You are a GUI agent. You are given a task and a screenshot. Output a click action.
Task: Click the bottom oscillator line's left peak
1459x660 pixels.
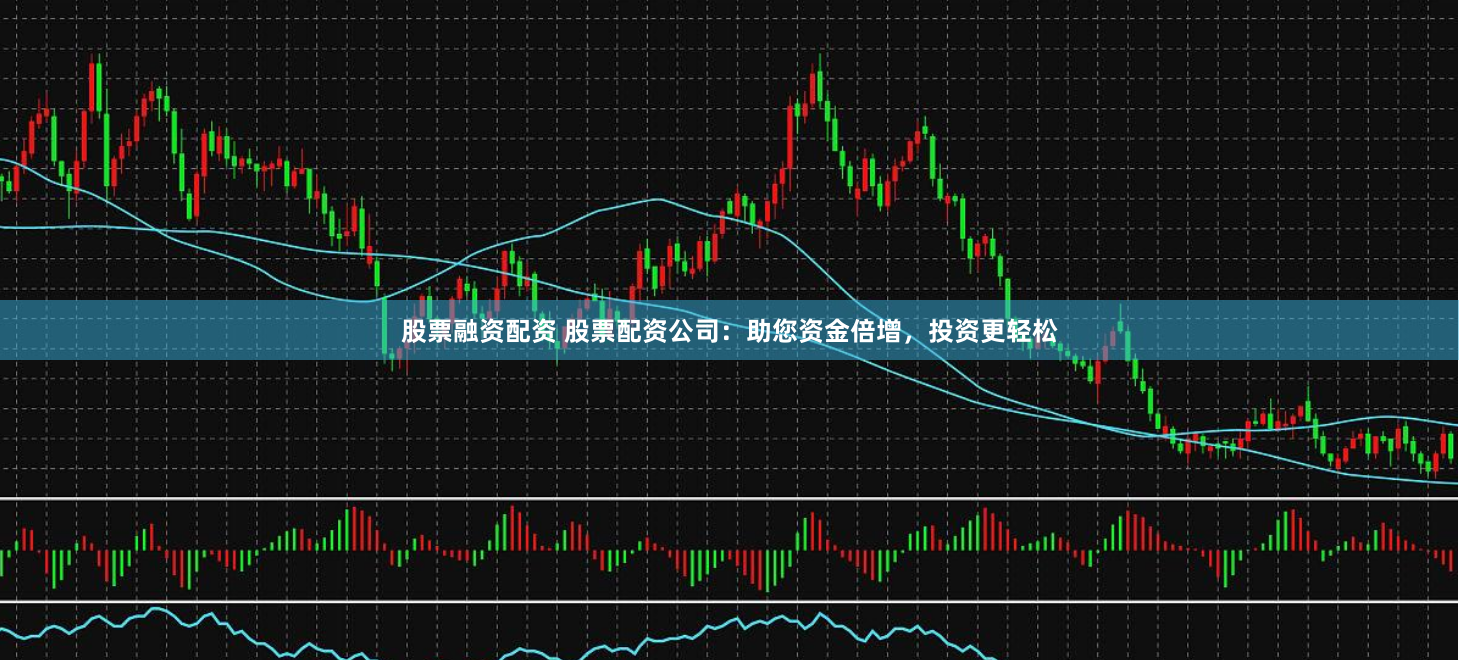click(x=155, y=609)
